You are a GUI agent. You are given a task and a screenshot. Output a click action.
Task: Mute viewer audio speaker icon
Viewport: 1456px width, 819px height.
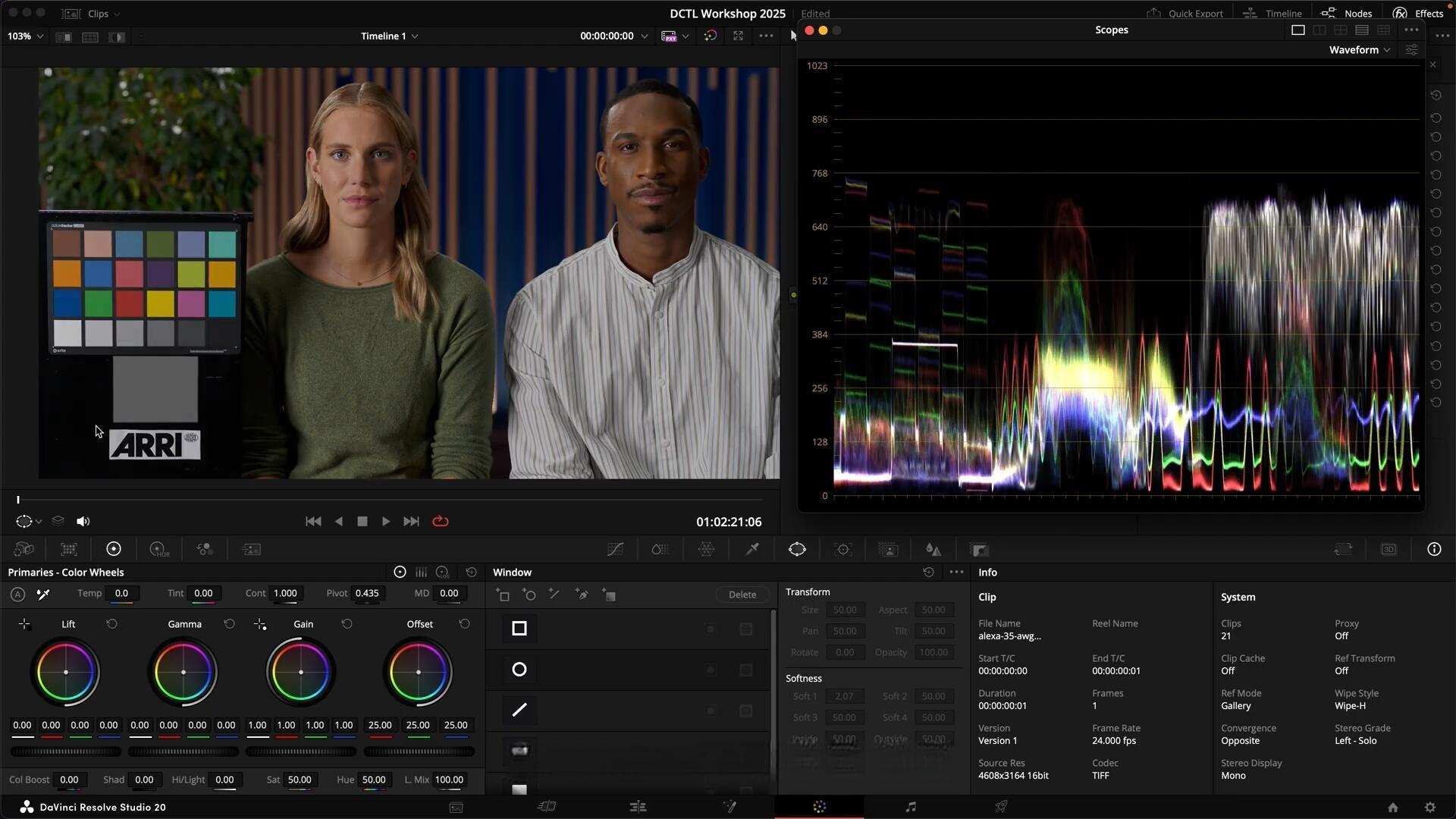[x=83, y=522]
